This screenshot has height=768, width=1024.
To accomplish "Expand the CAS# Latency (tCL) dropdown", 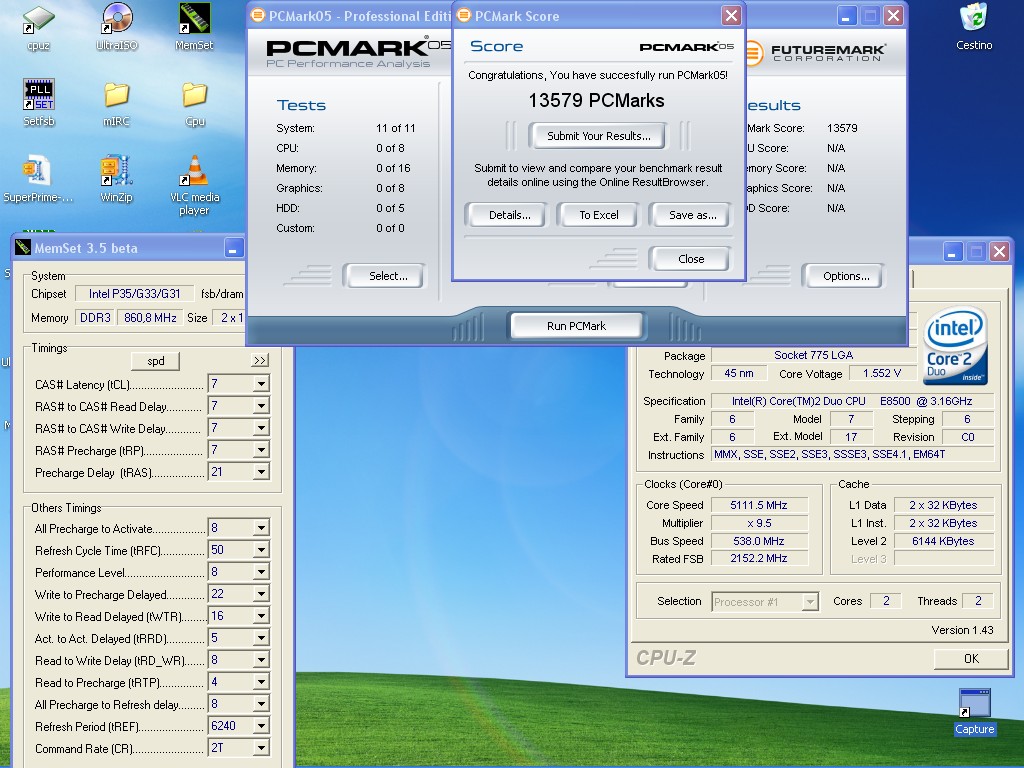I will pyautogui.click(x=261, y=384).
